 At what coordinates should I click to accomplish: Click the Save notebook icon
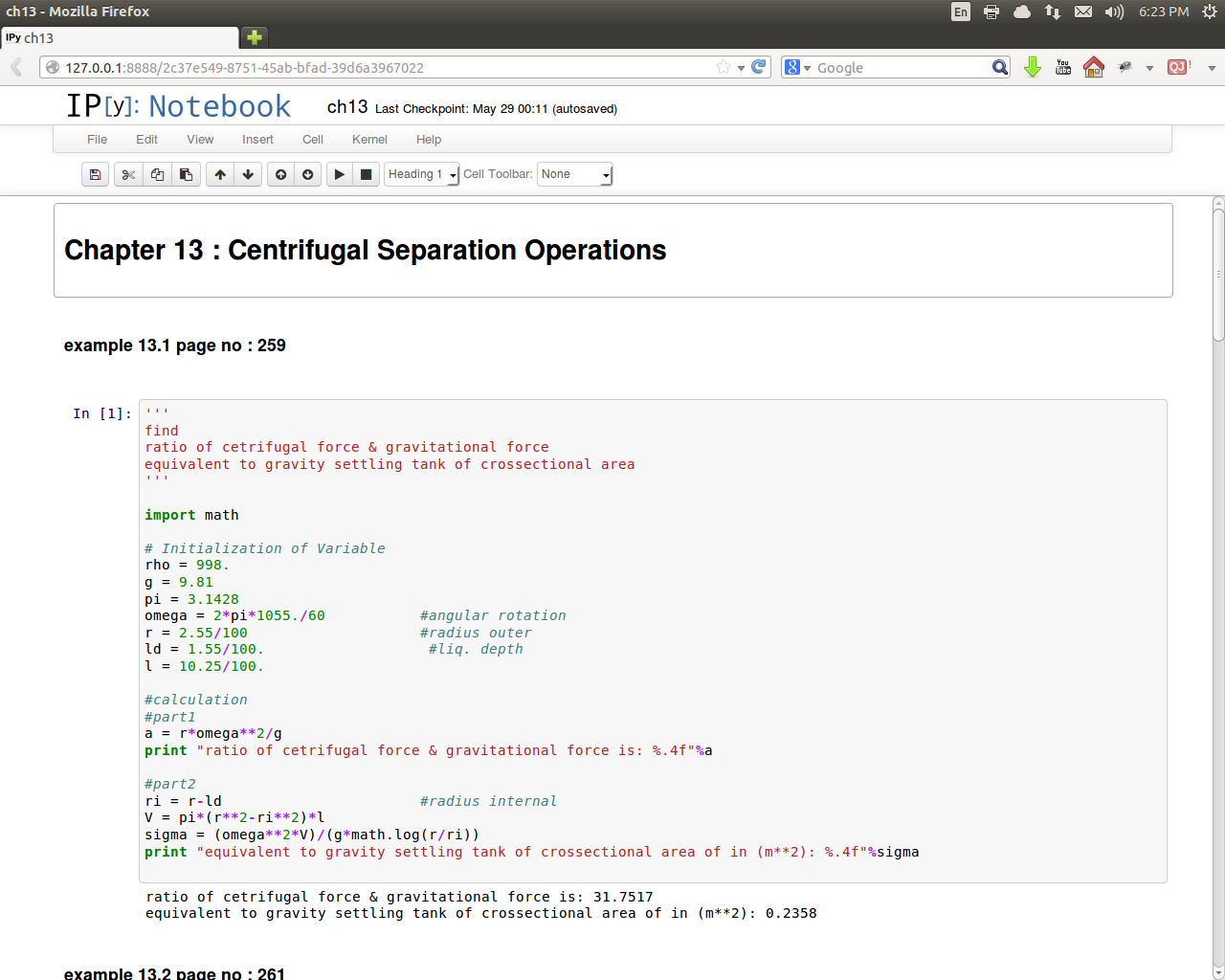[95, 174]
